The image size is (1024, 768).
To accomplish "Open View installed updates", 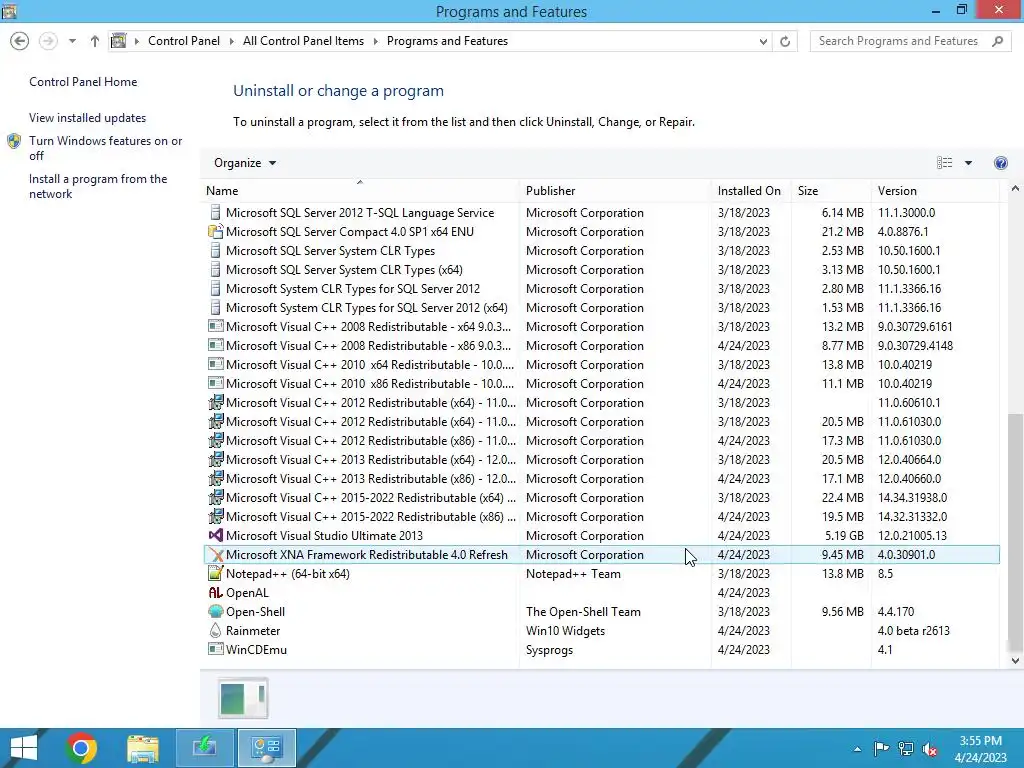I will pyautogui.click(x=88, y=118).
